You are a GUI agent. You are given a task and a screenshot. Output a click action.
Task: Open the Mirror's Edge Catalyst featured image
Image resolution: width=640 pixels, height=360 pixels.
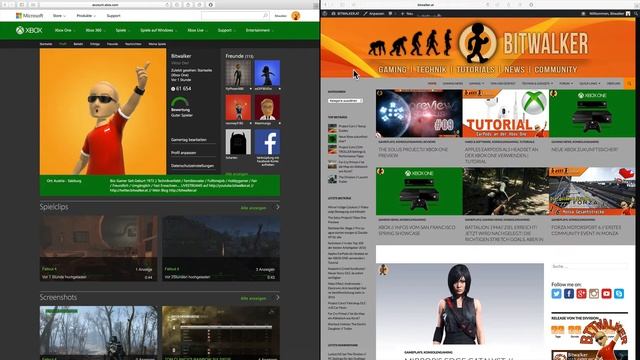click(460, 304)
